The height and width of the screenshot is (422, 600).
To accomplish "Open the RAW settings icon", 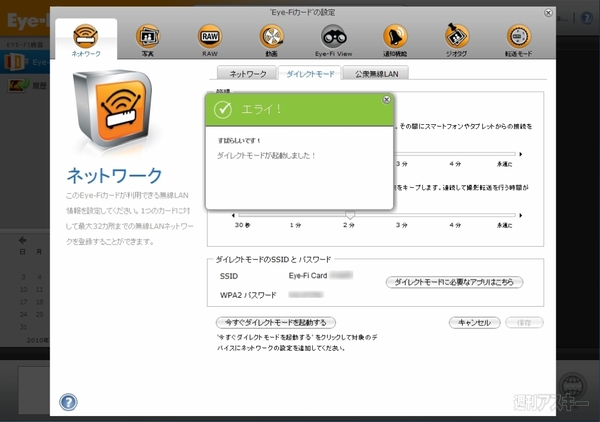I will (x=210, y=40).
